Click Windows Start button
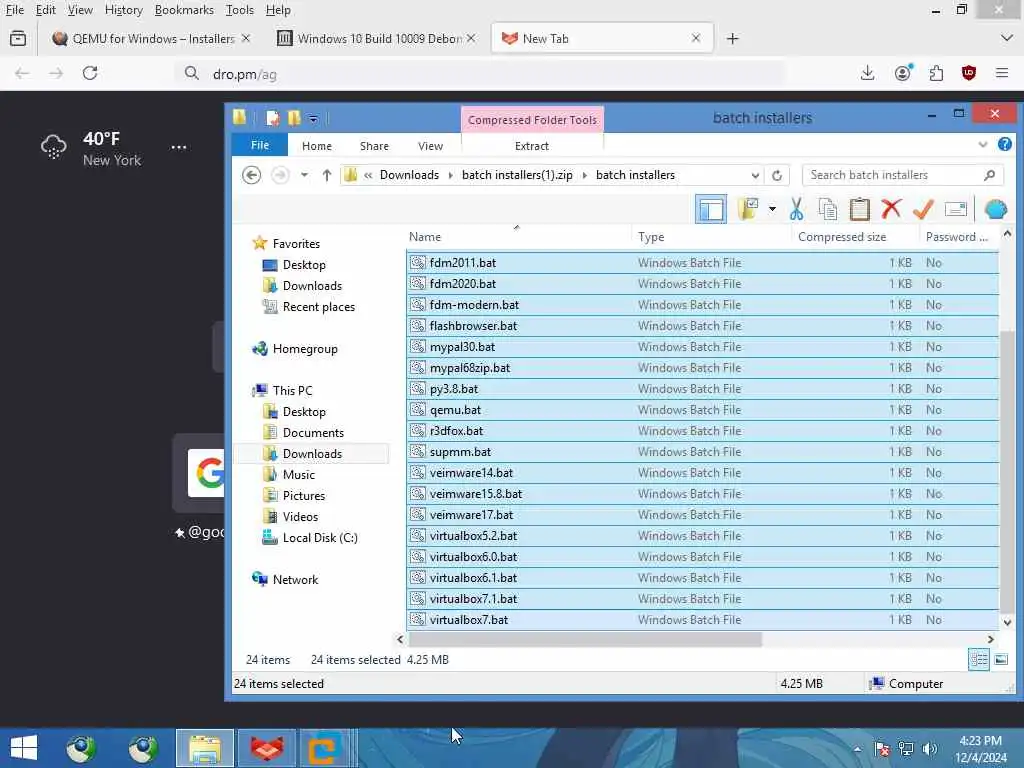Image resolution: width=1024 pixels, height=768 pixels. coord(24,748)
